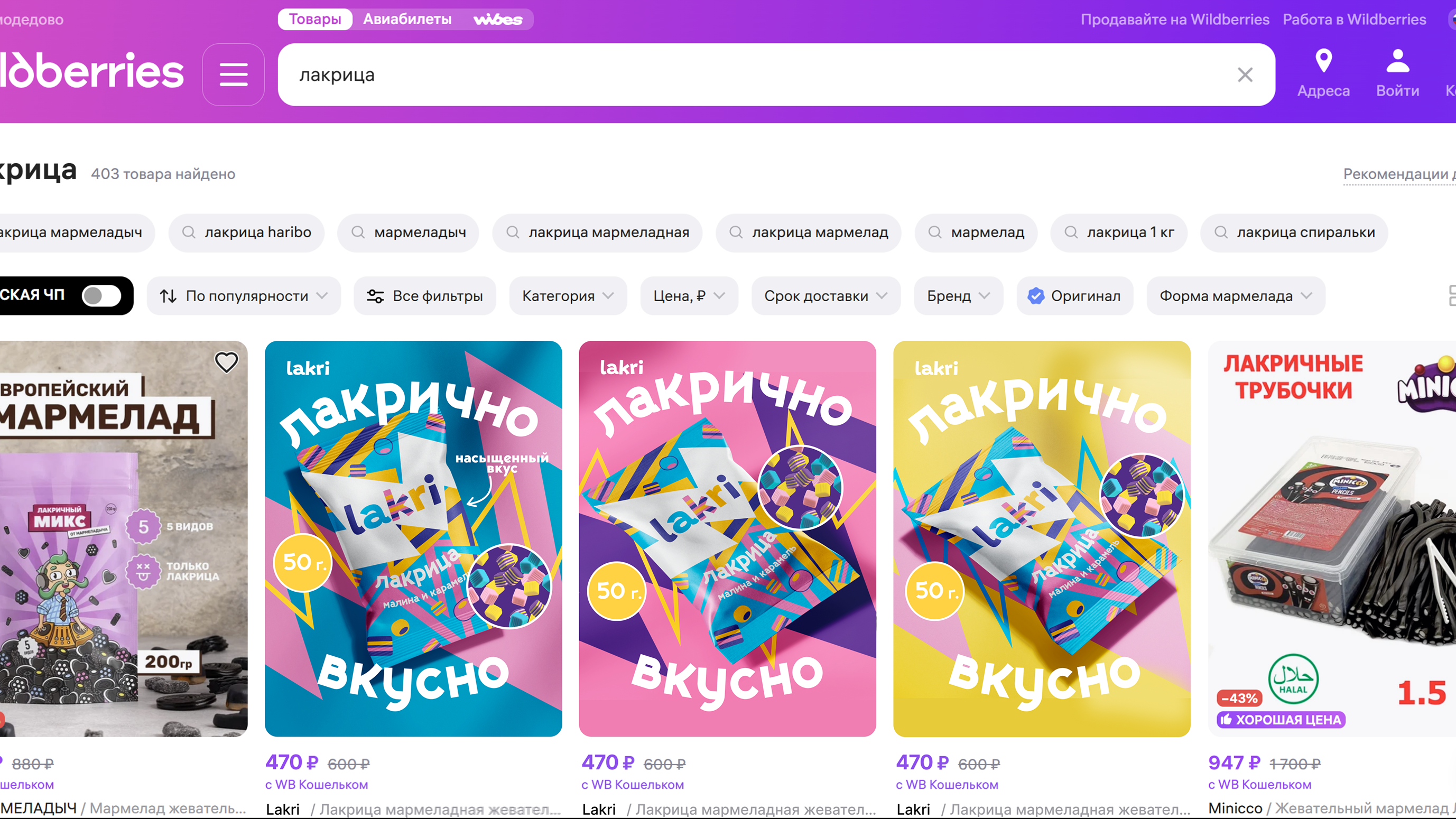1456x819 pixels.
Task: Open the 'Форма мармелада' dropdown
Action: click(x=1235, y=295)
